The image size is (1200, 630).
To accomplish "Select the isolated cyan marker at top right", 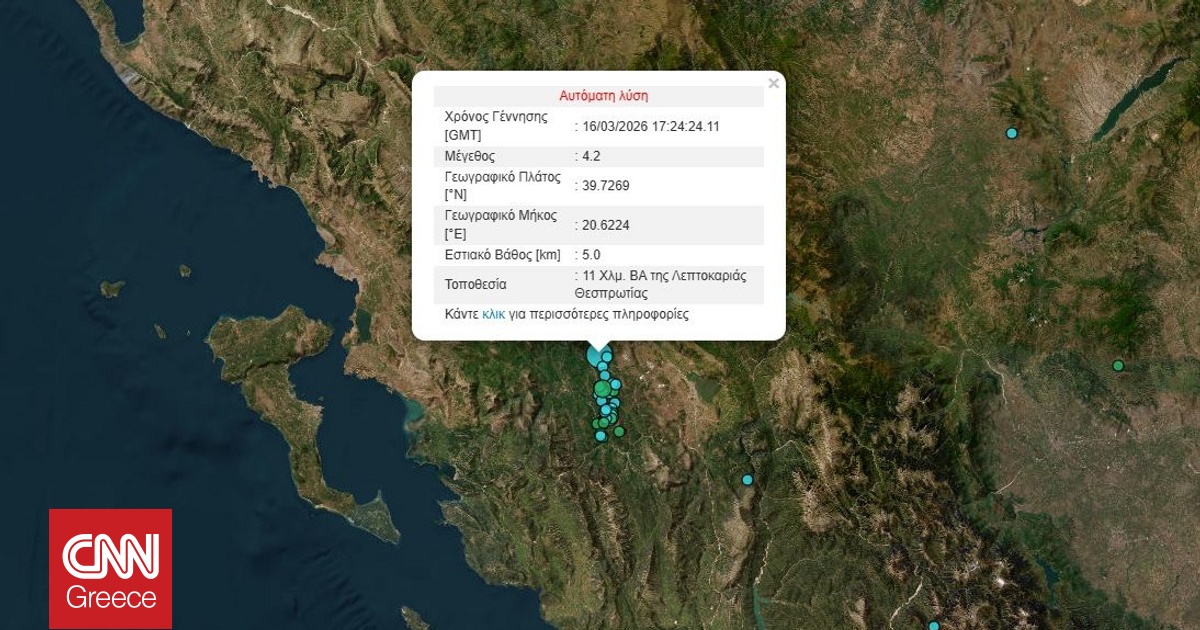I will tap(1010, 131).
